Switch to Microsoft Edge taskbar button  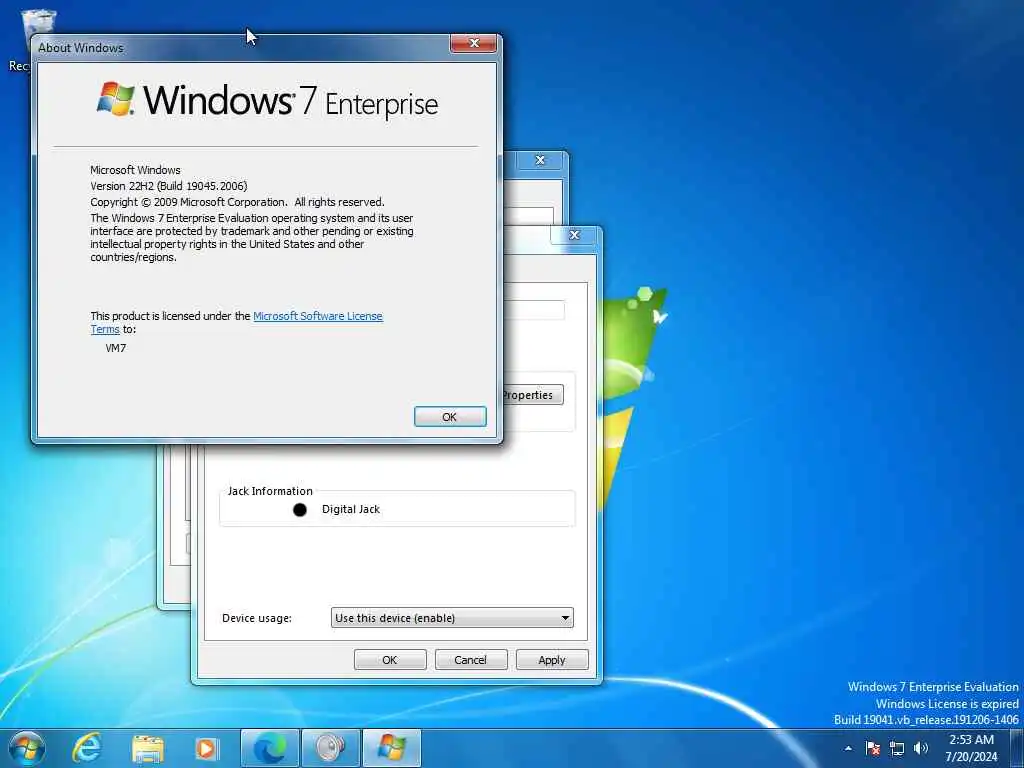click(x=270, y=748)
